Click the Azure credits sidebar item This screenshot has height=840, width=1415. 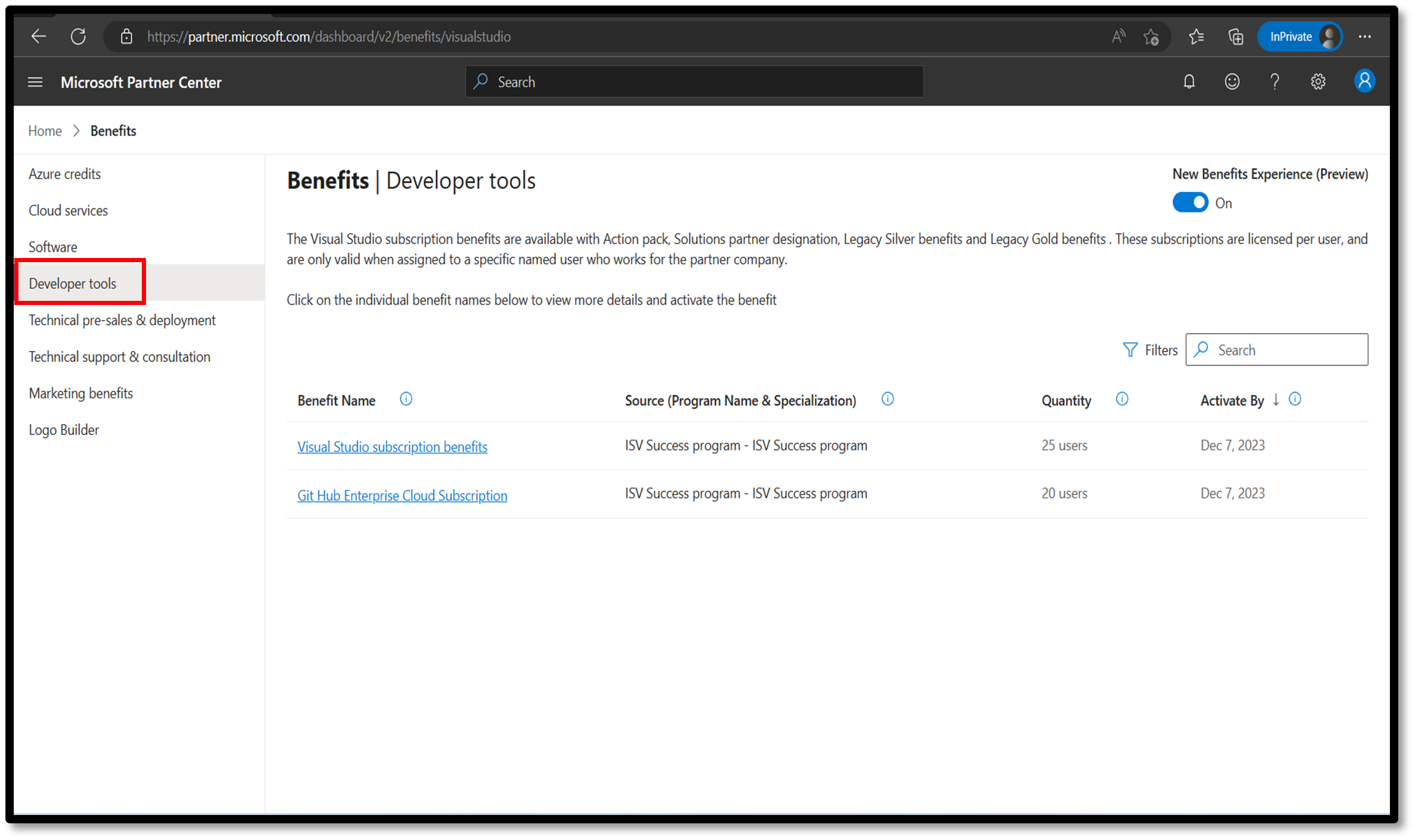point(64,173)
